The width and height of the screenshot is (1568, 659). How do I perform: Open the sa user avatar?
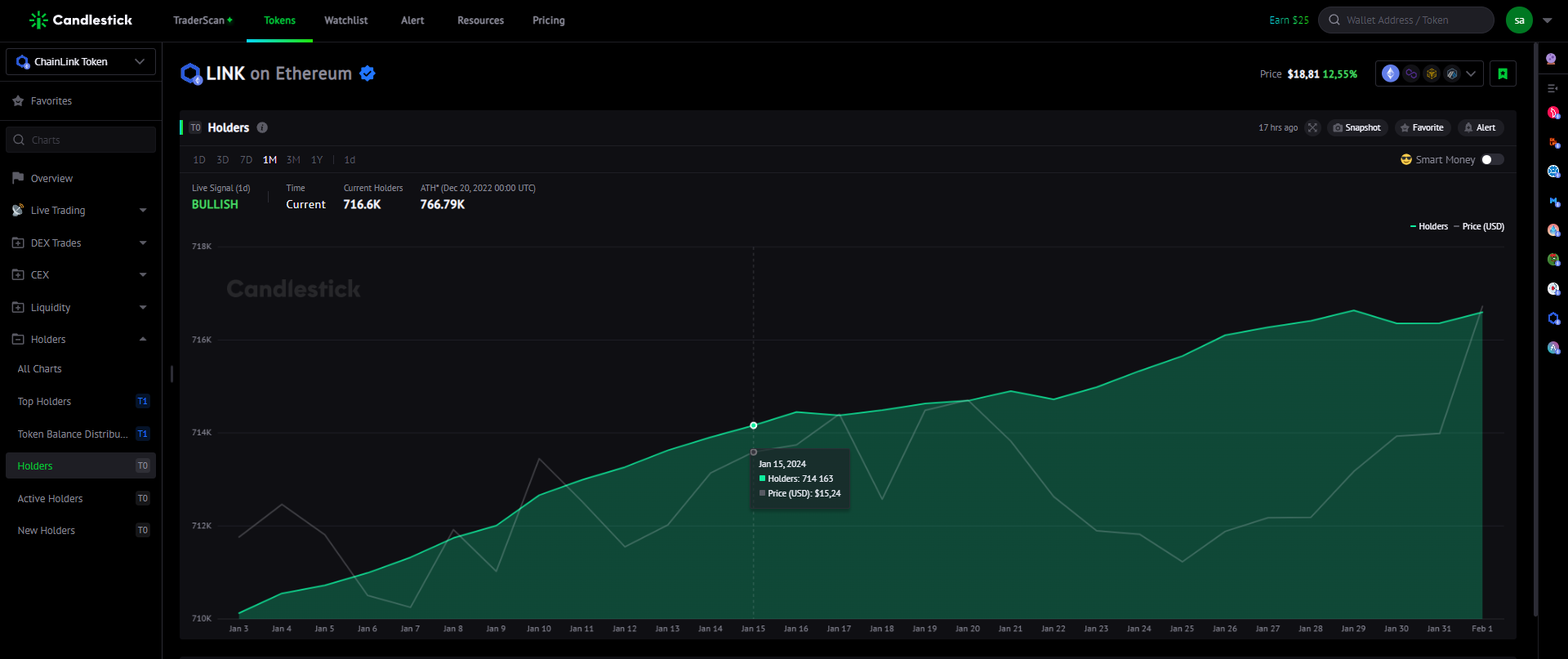1519,20
